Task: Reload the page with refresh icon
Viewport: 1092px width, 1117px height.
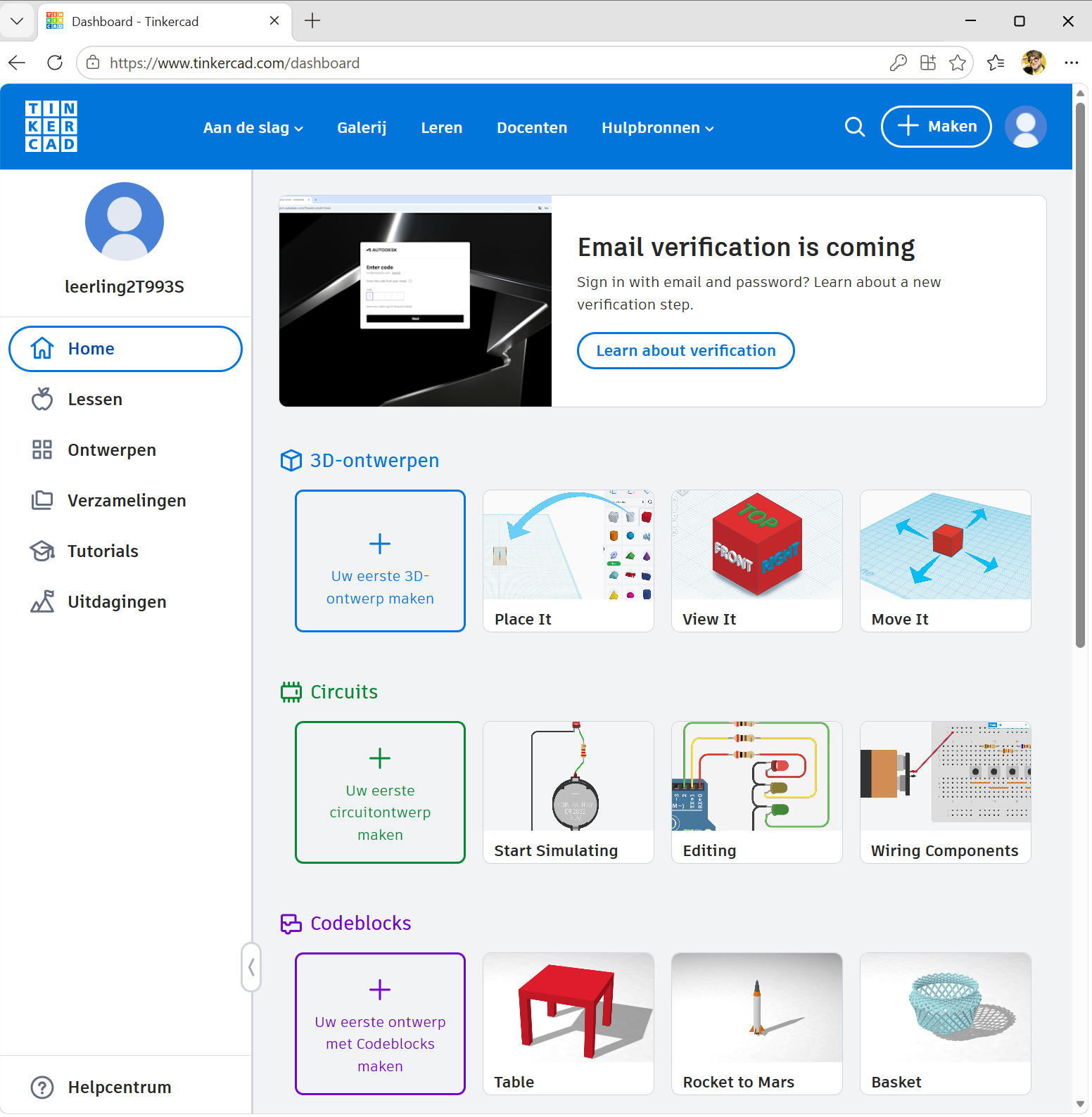Action: coord(55,63)
